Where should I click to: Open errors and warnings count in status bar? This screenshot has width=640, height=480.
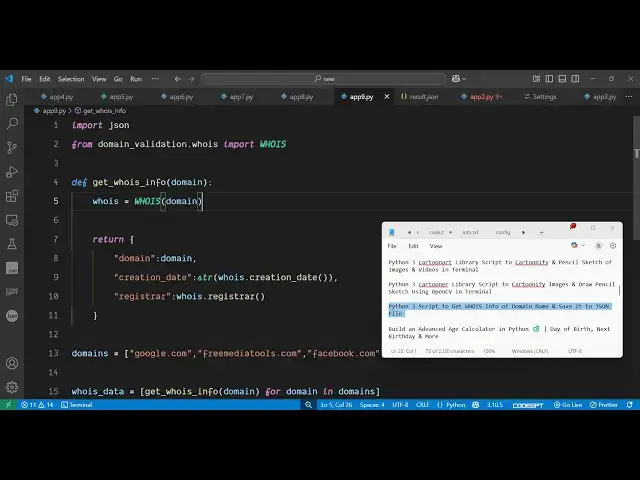tap(37, 404)
